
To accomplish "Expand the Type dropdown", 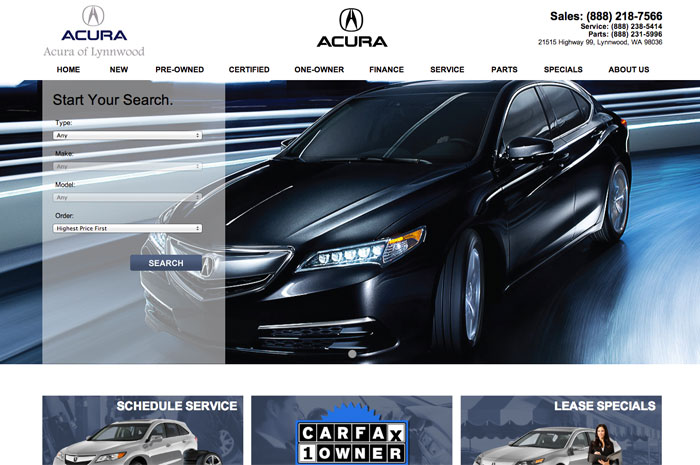I will click(x=128, y=135).
